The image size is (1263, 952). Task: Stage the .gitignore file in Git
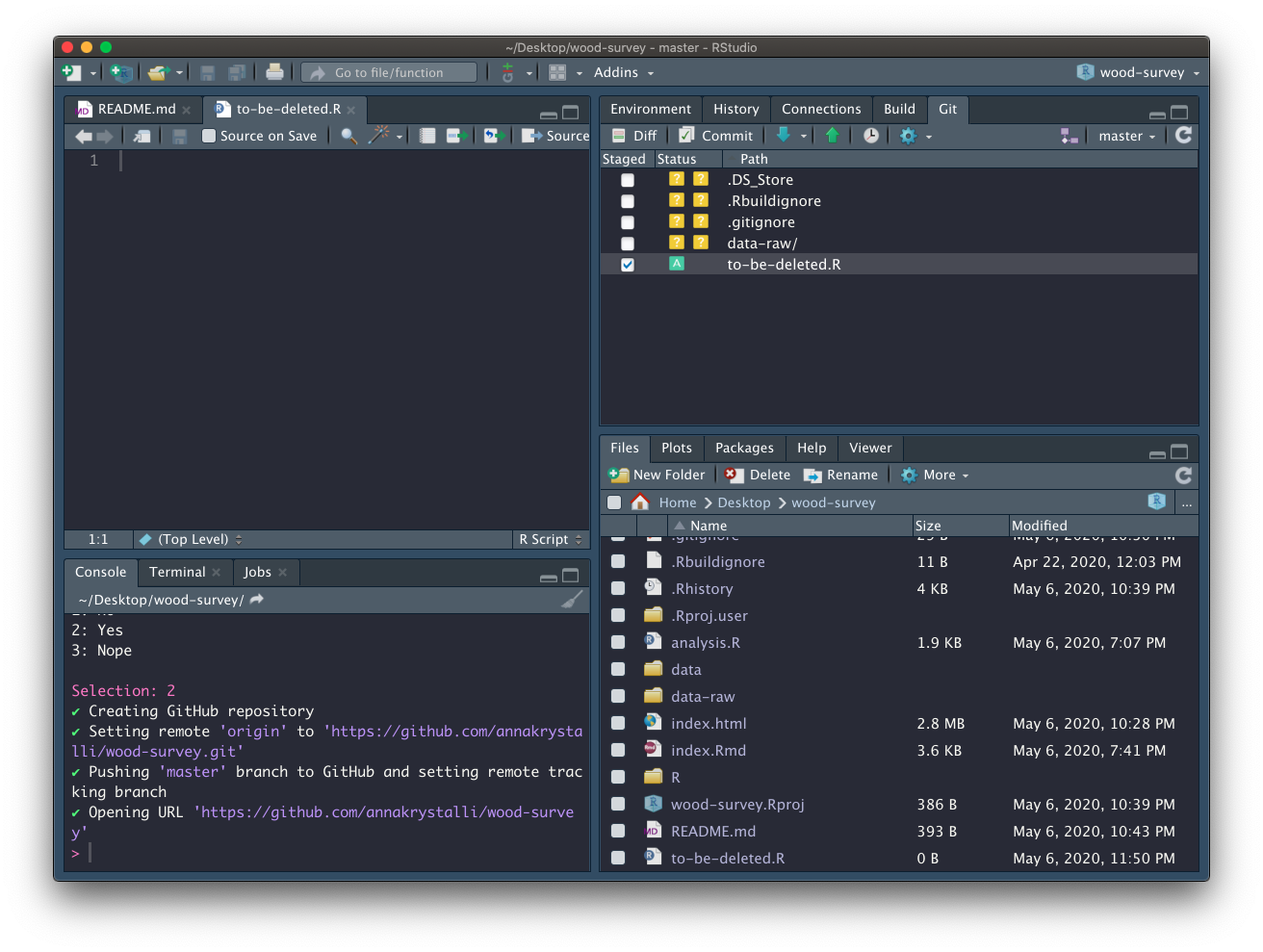(628, 222)
